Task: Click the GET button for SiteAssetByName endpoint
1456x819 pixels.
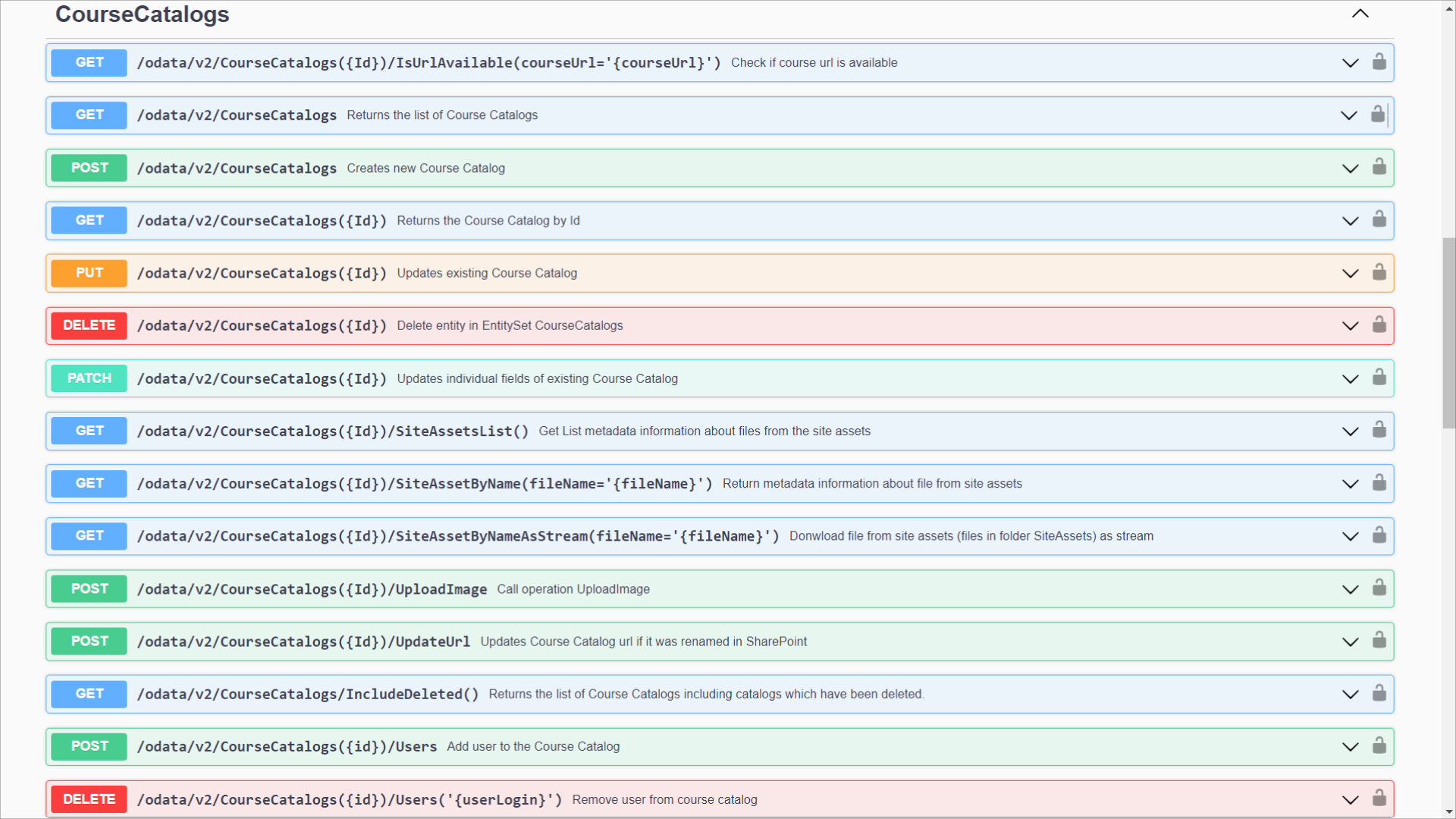Action: pos(89,483)
